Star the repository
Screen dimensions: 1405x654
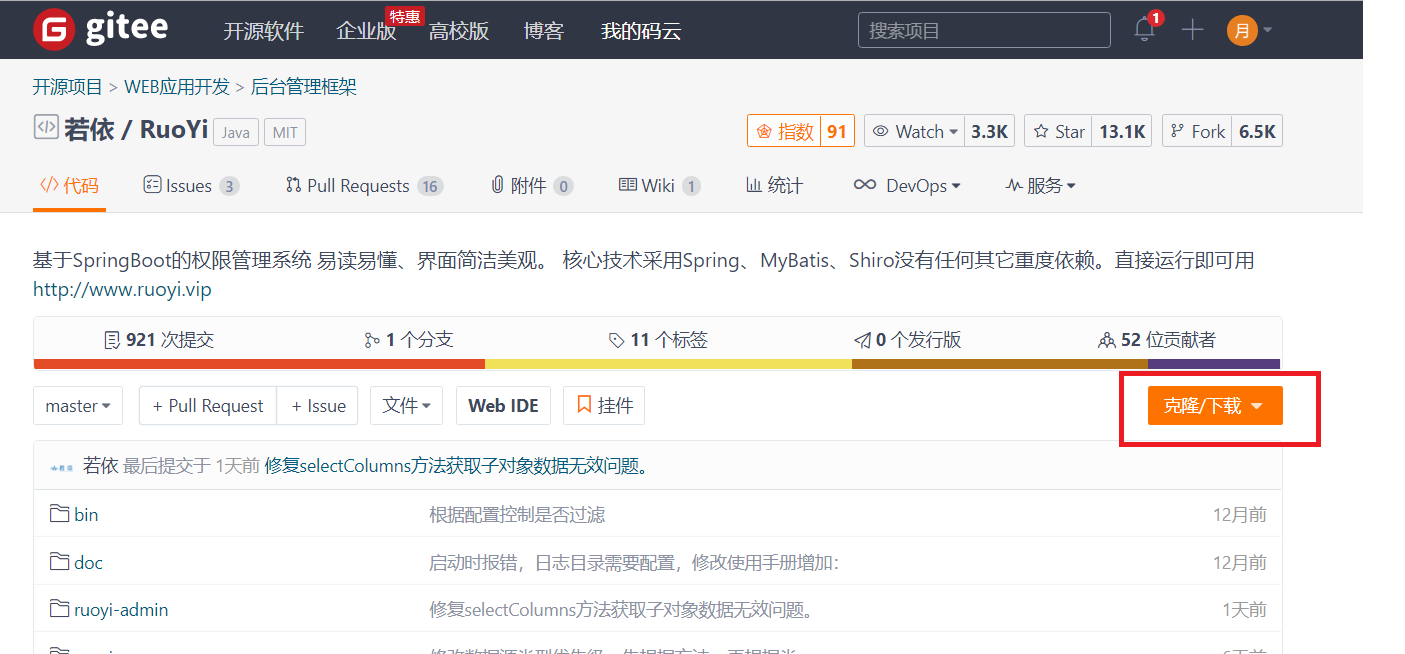coord(1059,131)
